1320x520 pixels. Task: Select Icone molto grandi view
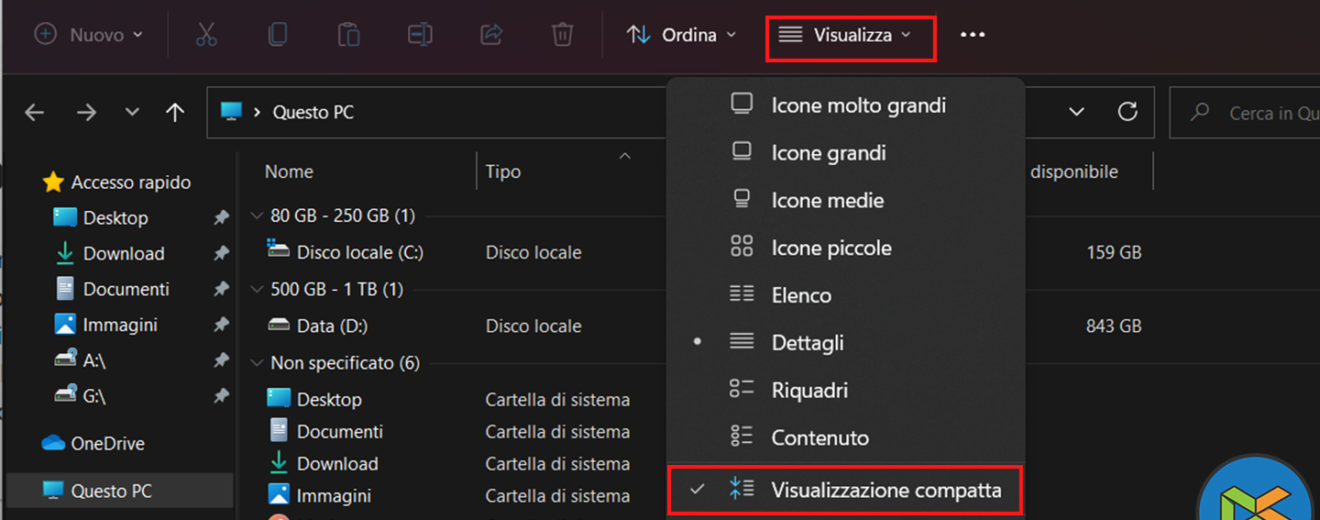point(858,105)
